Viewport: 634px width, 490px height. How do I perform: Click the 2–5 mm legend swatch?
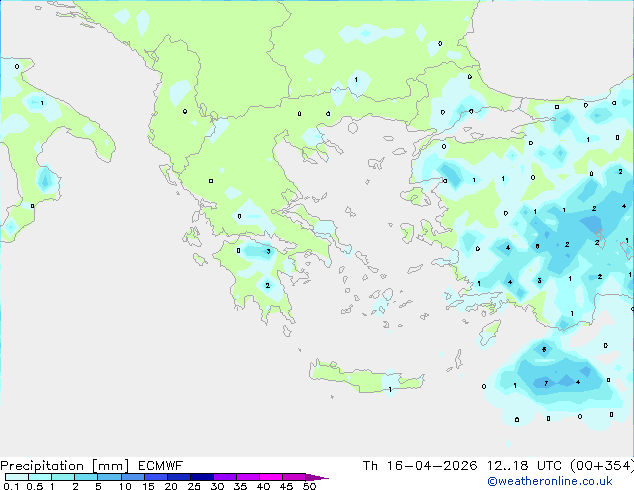(86, 477)
